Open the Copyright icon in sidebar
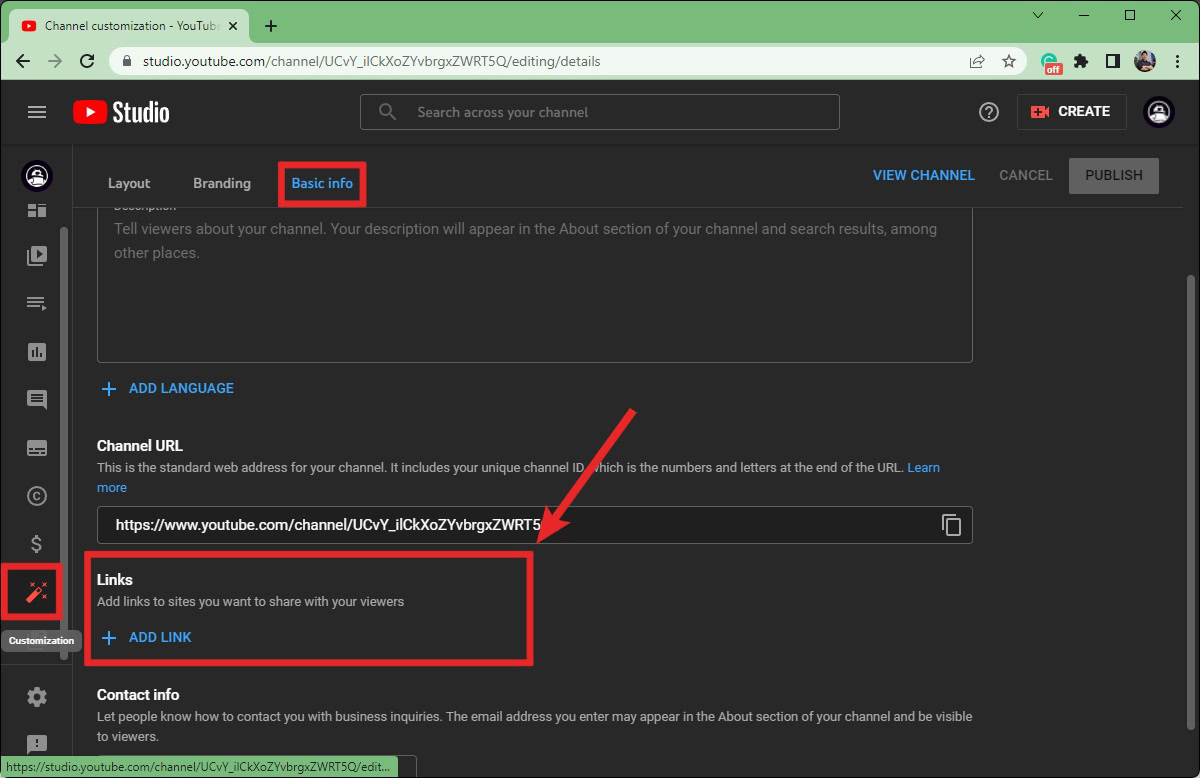 [37, 496]
